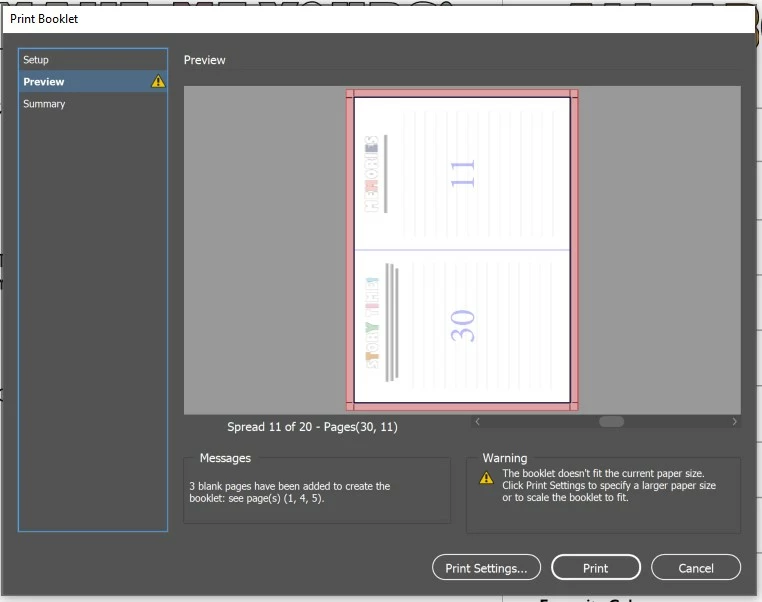The image size is (762, 602).
Task: Select the Setup section in sidebar
Action: (x=92, y=60)
